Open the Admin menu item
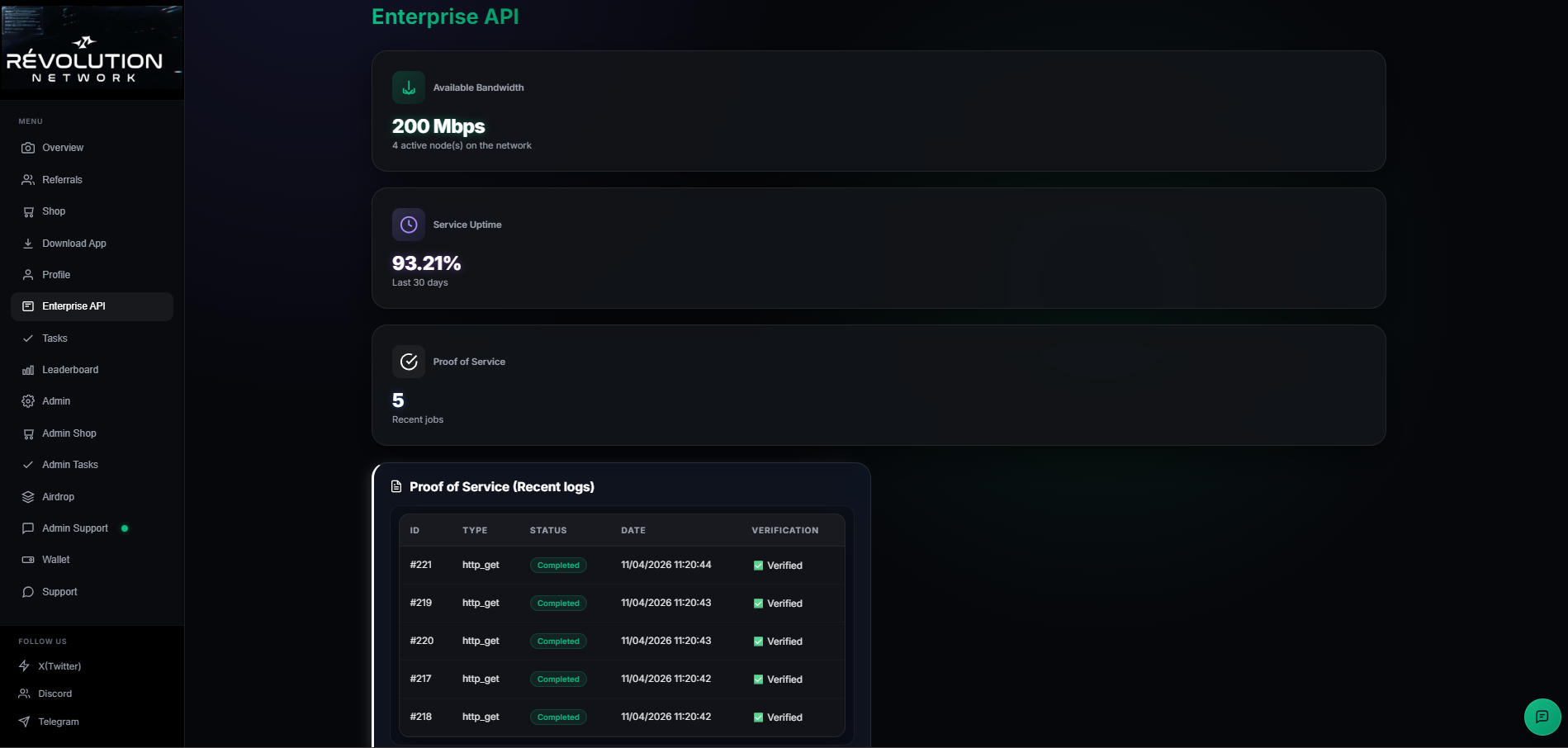The width and height of the screenshot is (1568, 748). pos(92,401)
